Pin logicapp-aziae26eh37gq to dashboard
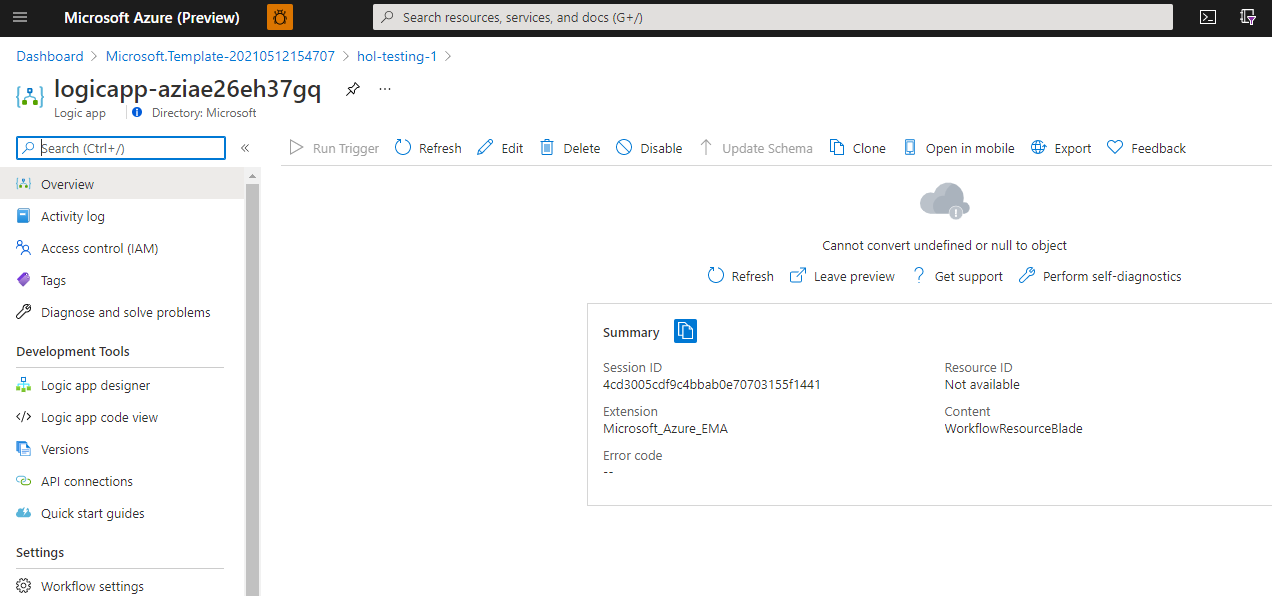This screenshot has height=596, width=1272. 352,89
